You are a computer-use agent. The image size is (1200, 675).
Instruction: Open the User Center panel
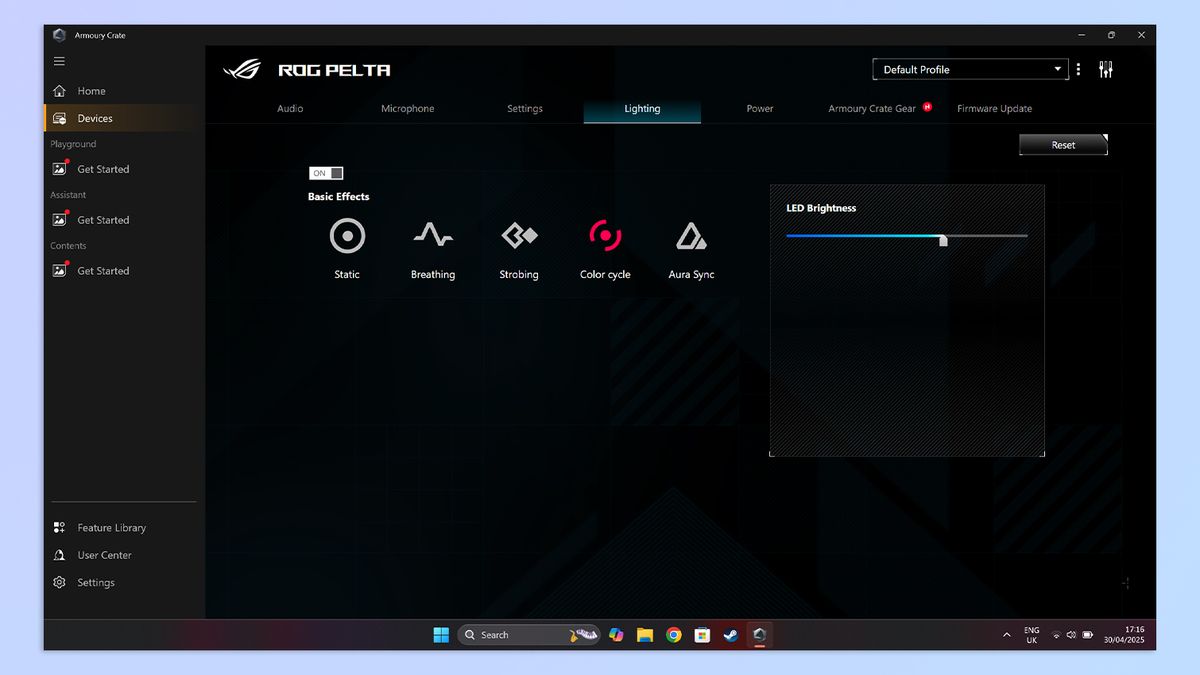(105, 554)
